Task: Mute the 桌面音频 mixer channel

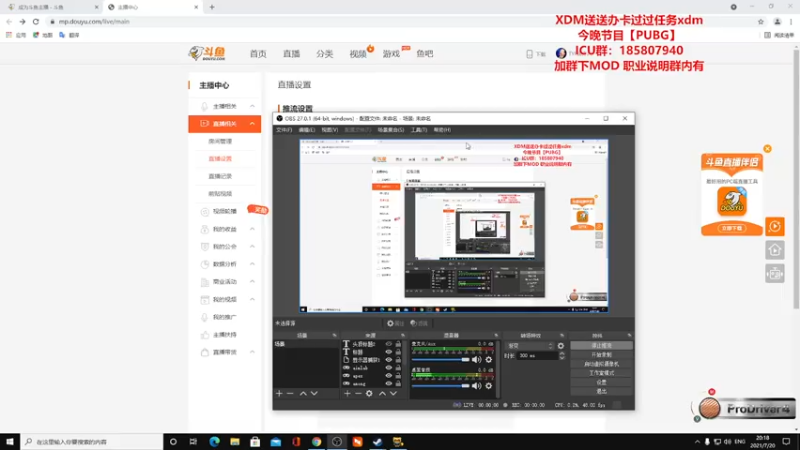Action: 477,386
